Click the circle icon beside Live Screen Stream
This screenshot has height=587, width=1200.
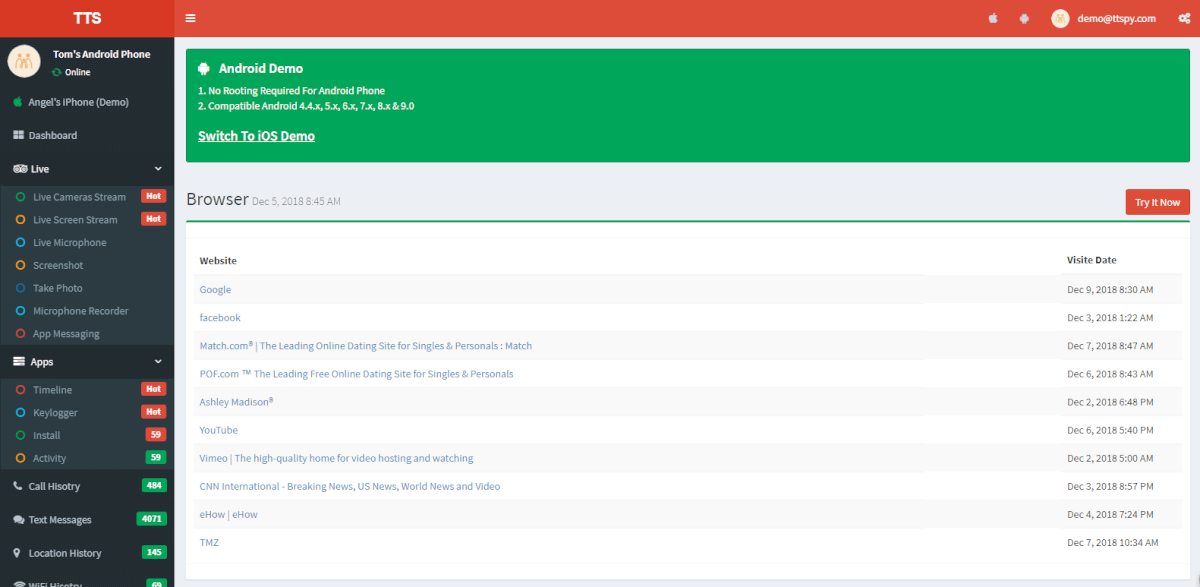click(21, 220)
